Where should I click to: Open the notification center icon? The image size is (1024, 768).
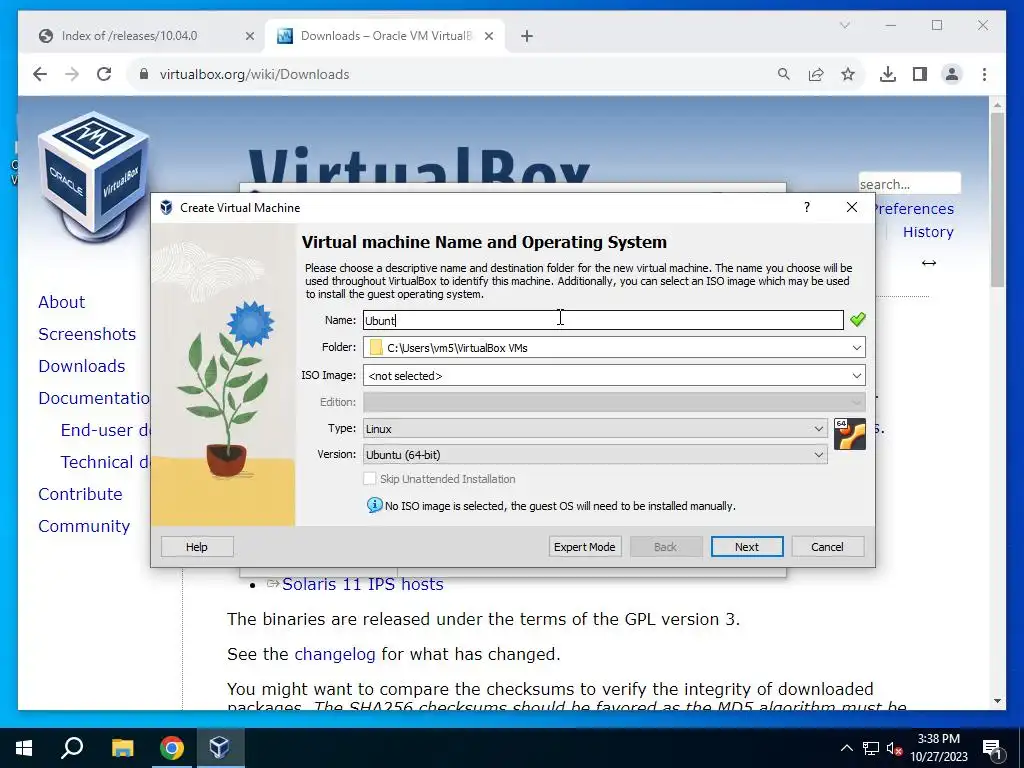coord(992,748)
